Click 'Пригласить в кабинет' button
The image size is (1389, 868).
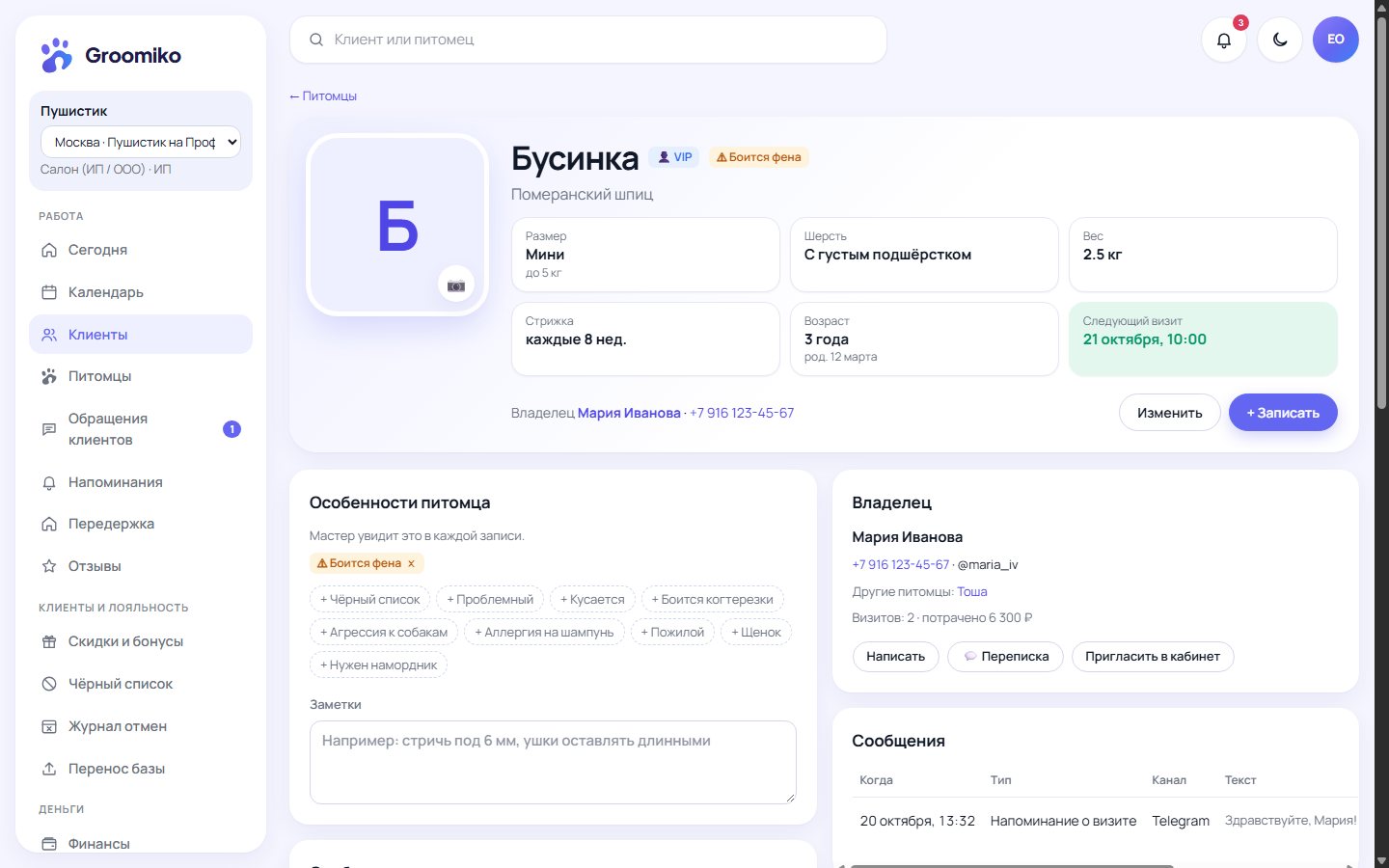1153,657
